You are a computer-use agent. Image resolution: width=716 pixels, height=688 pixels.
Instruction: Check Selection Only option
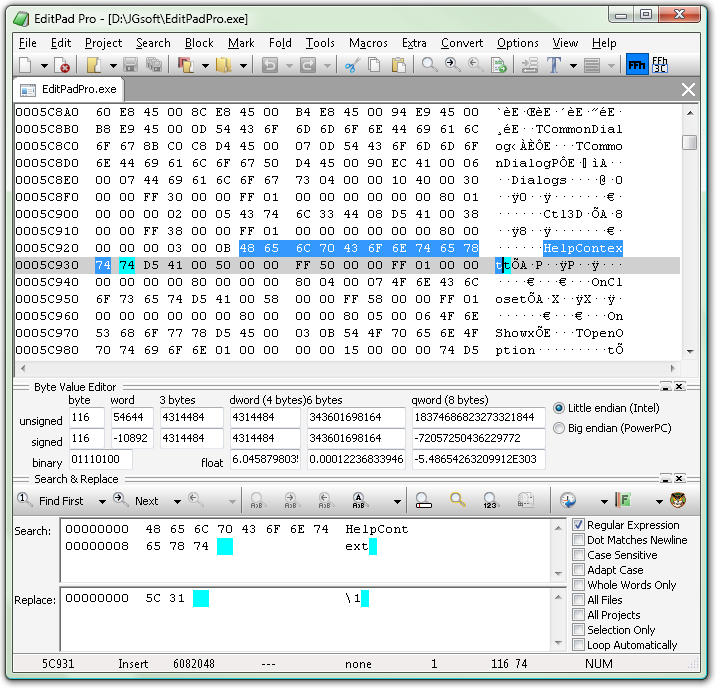578,630
